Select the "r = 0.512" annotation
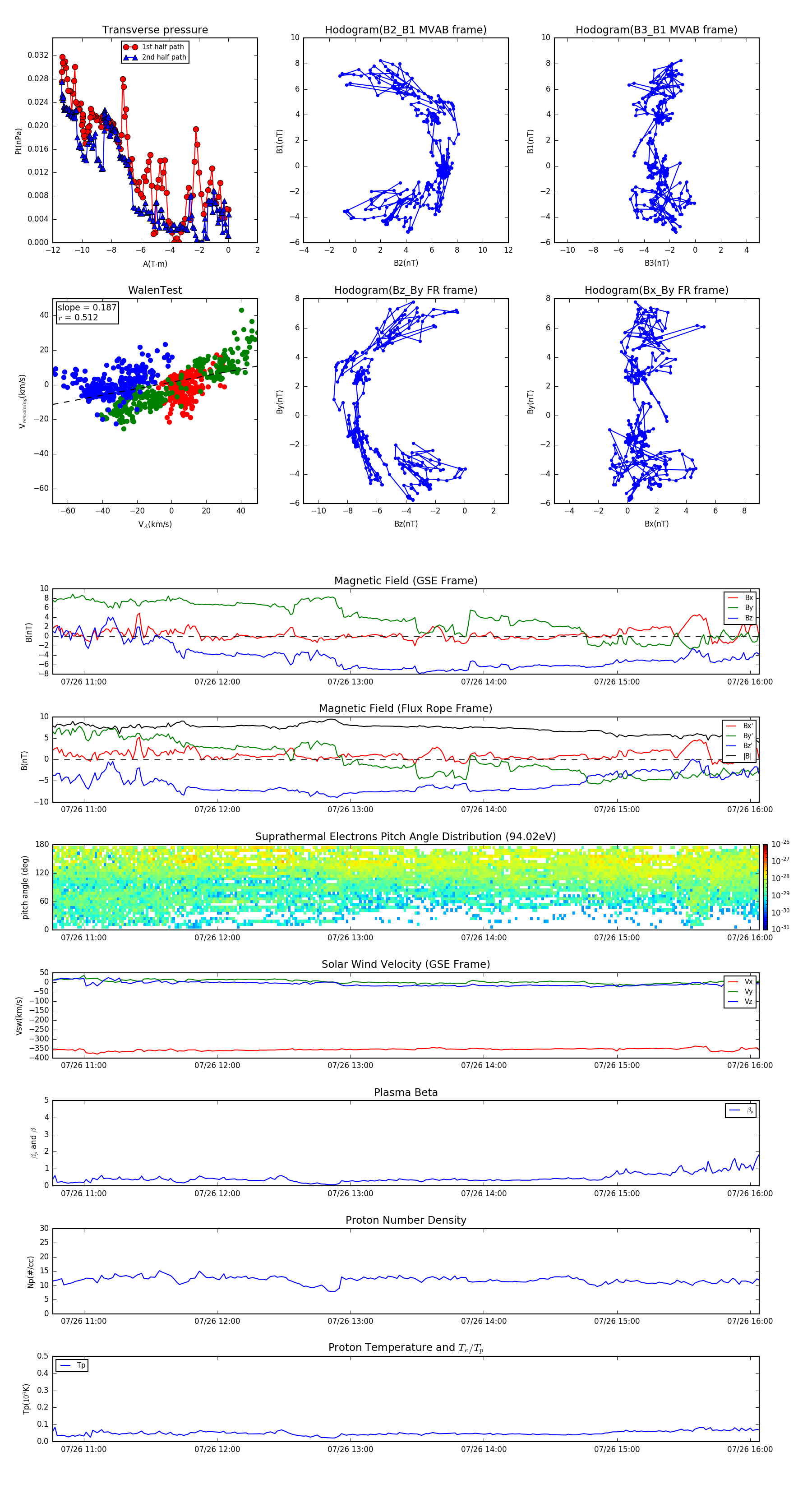Viewport: 812px width, 1489px height. pos(78,317)
